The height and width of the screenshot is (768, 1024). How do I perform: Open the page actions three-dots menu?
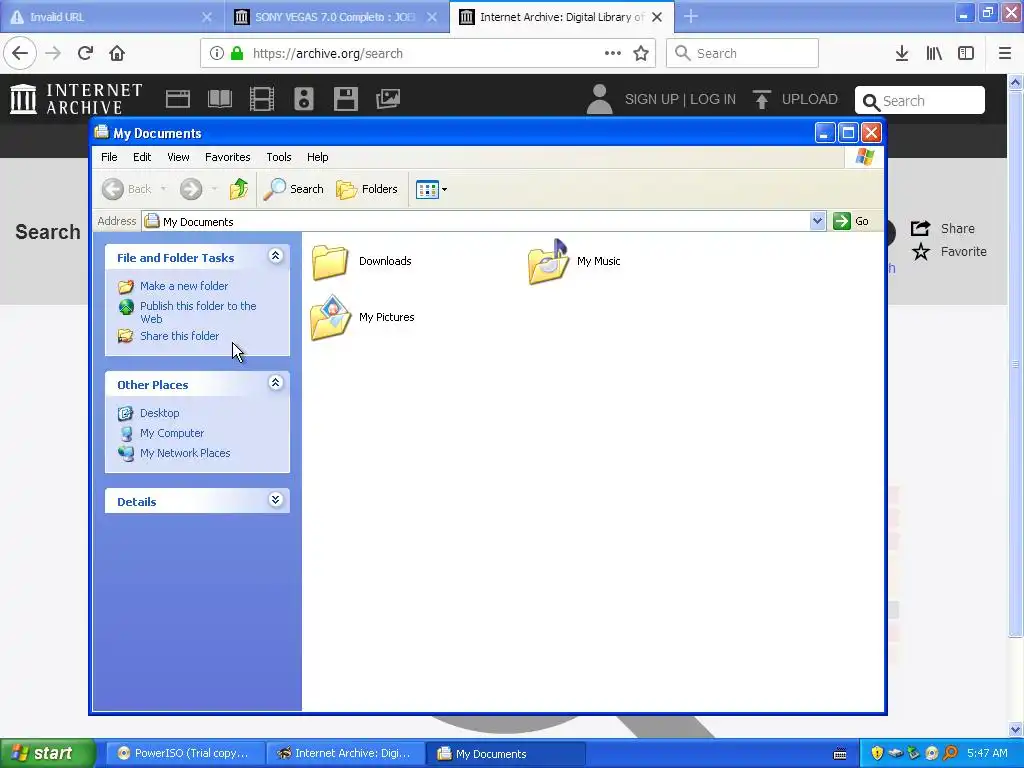pyautogui.click(x=613, y=53)
